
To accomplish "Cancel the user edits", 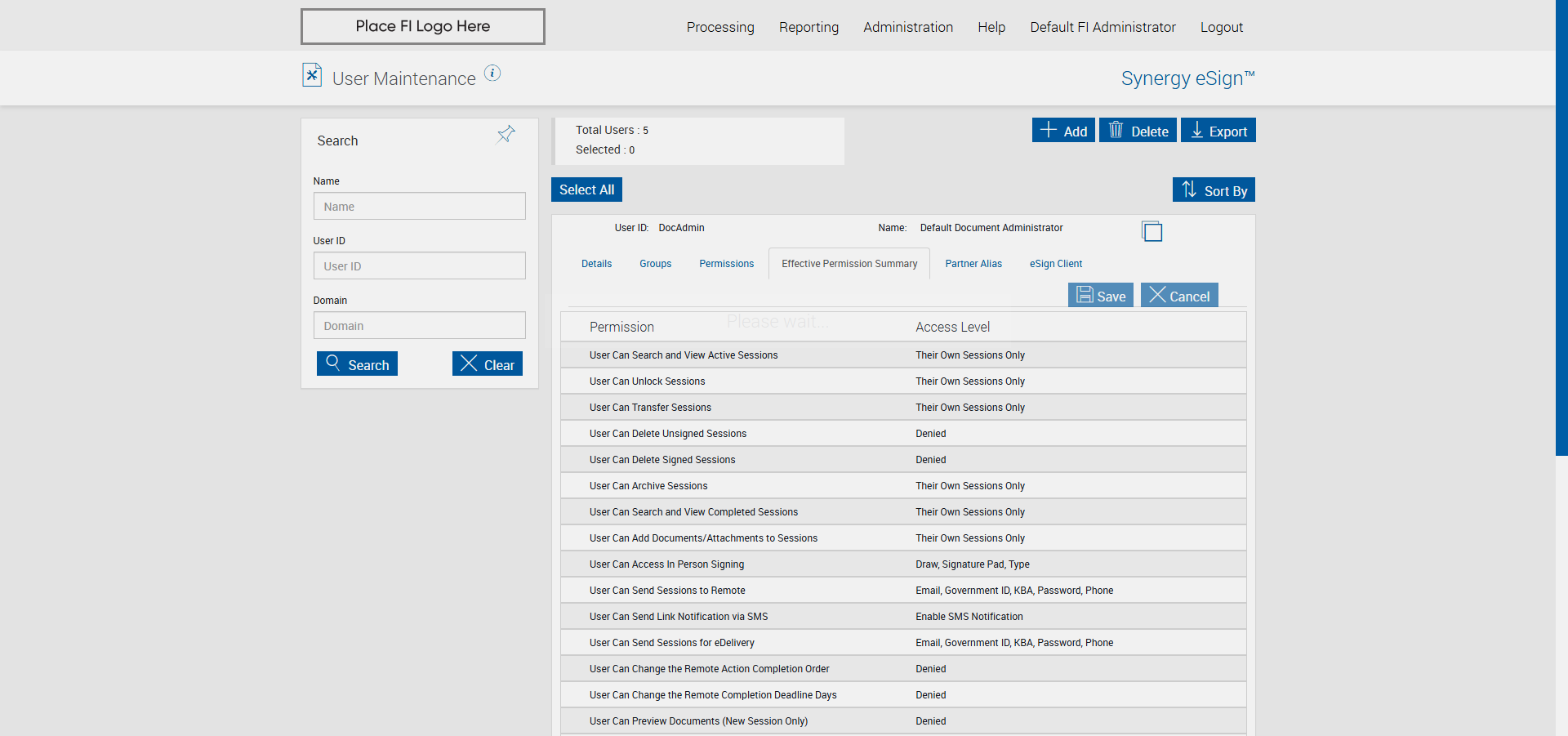I will pyautogui.click(x=1179, y=296).
